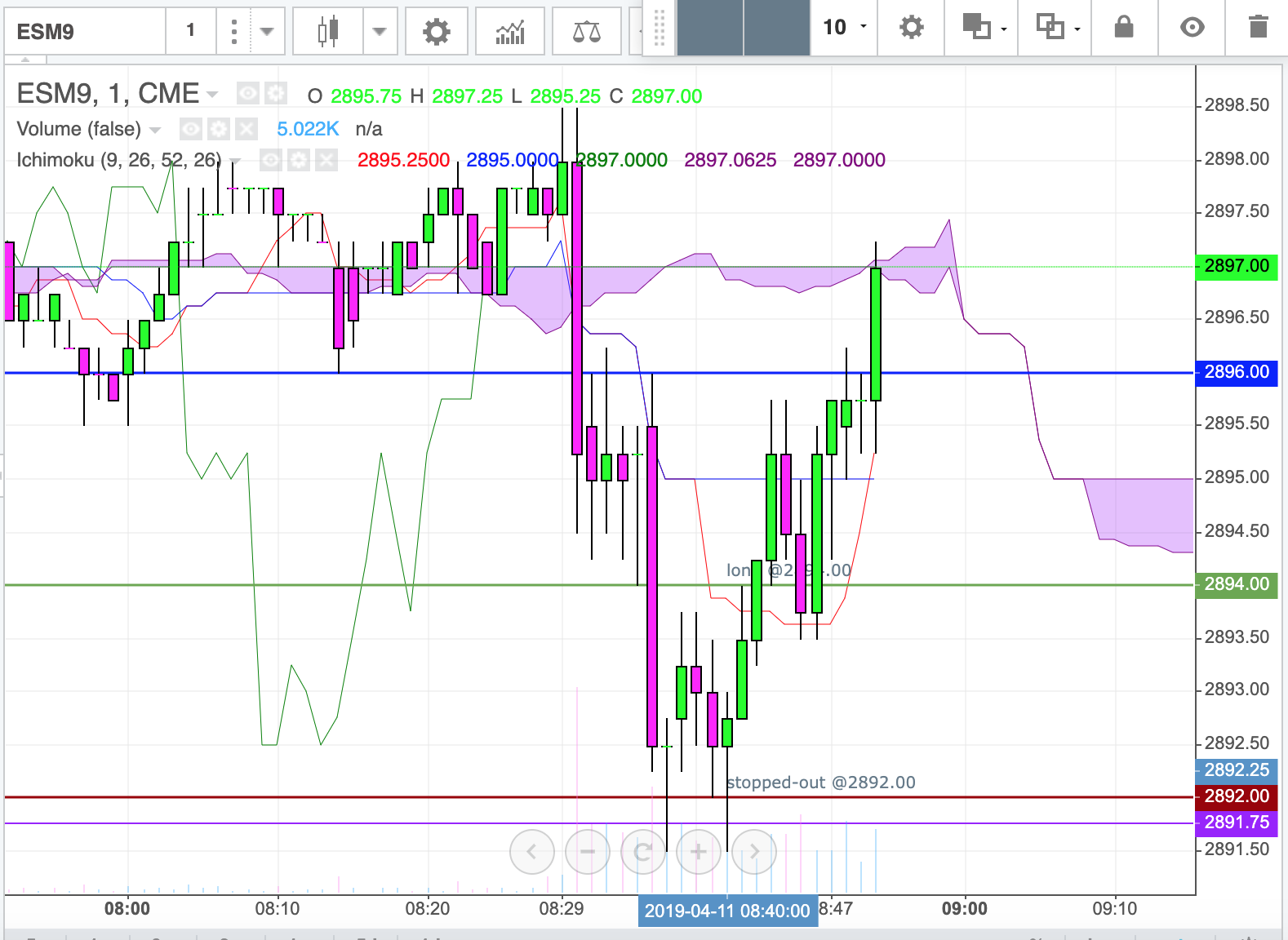Click the compare scales icon
Viewport: 1288px width, 940px height.
[586, 32]
